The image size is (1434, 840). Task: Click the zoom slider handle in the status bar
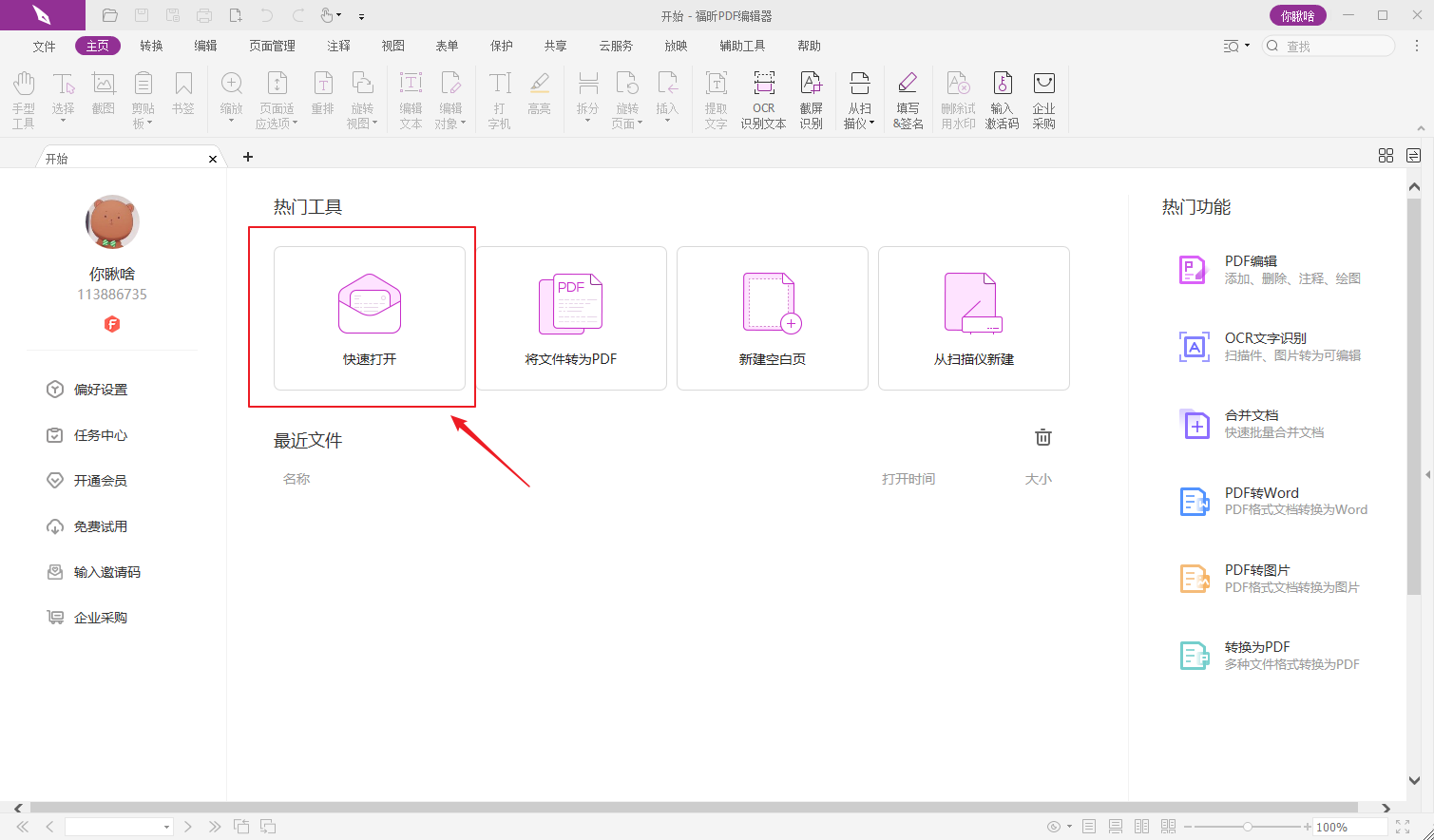[1248, 827]
